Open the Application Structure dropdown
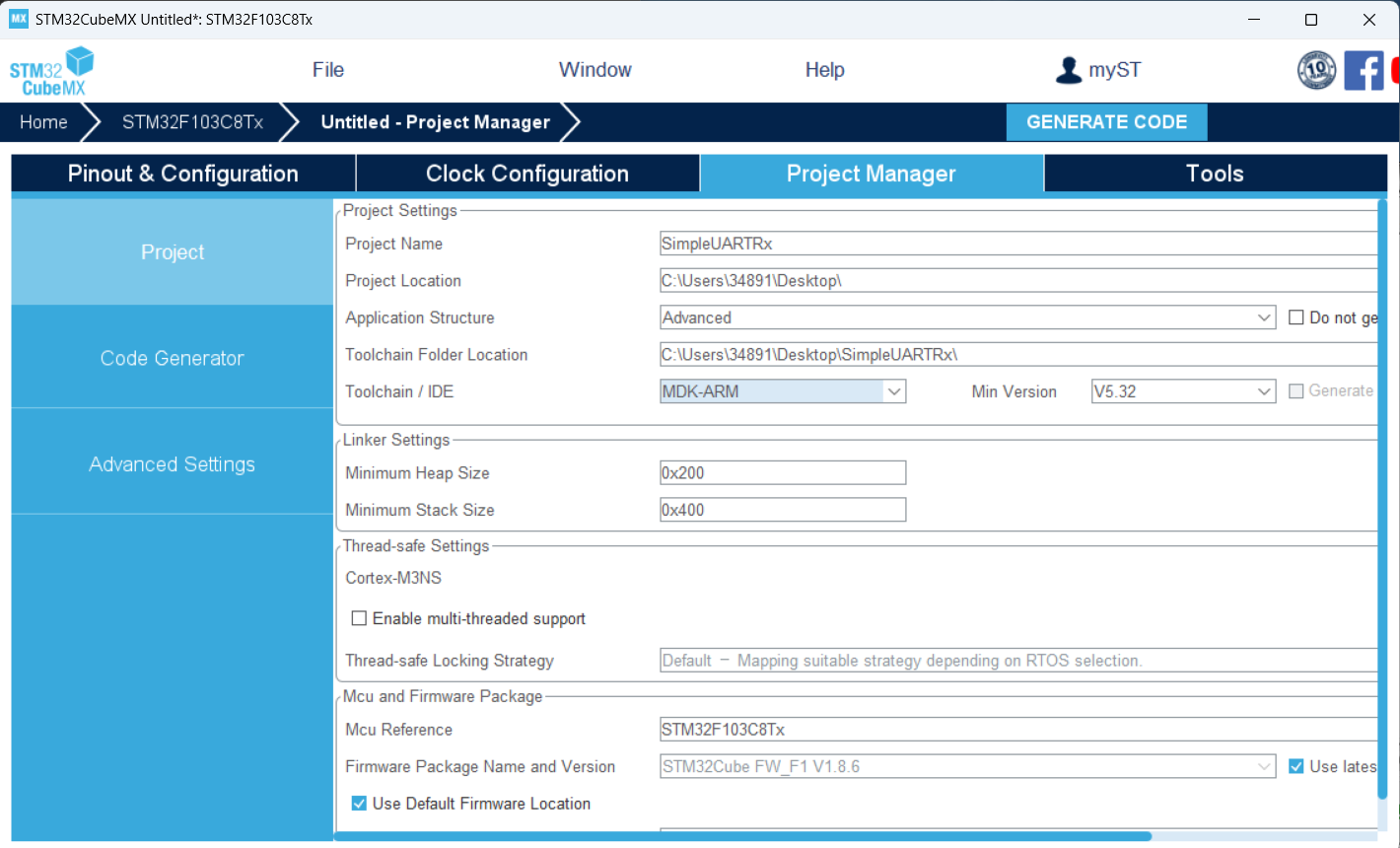Image resolution: width=1400 pixels, height=848 pixels. [967, 318]
